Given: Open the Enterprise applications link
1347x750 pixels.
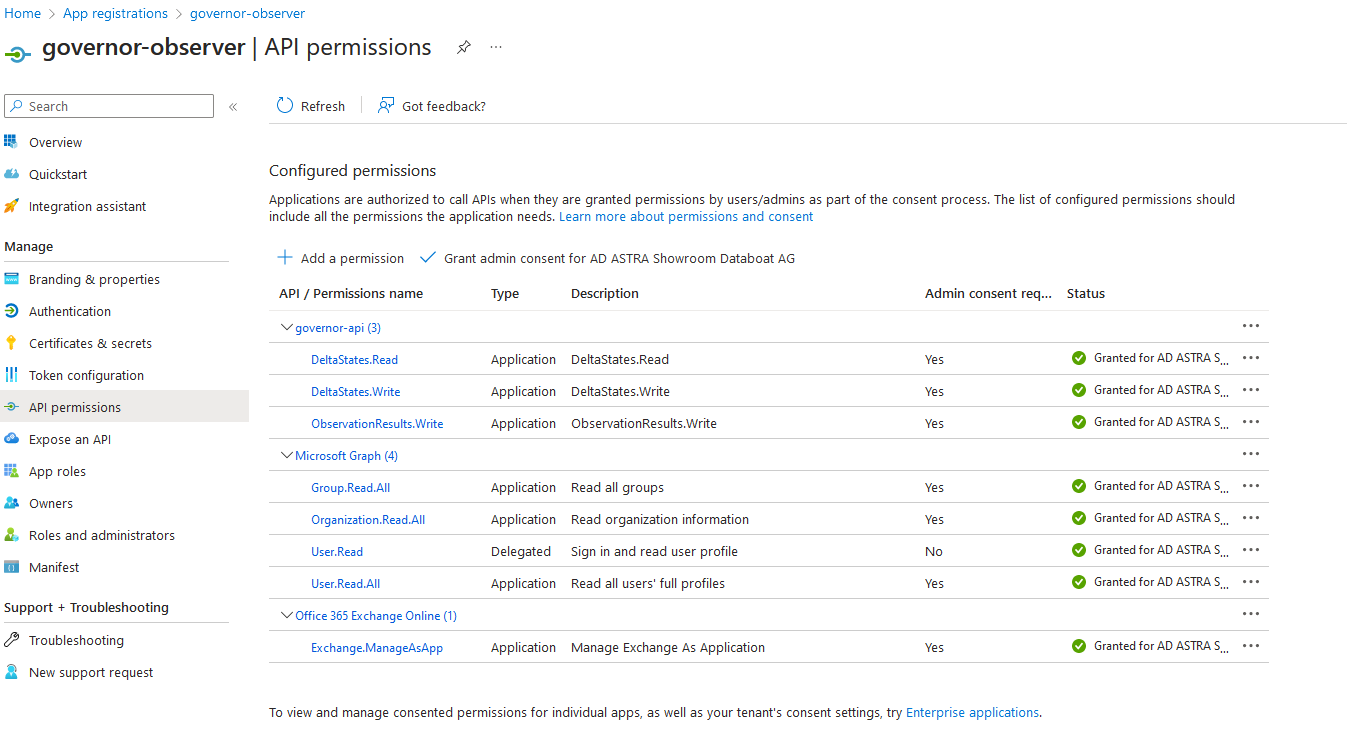Looking at the screenshot, I should pos(971,712).
